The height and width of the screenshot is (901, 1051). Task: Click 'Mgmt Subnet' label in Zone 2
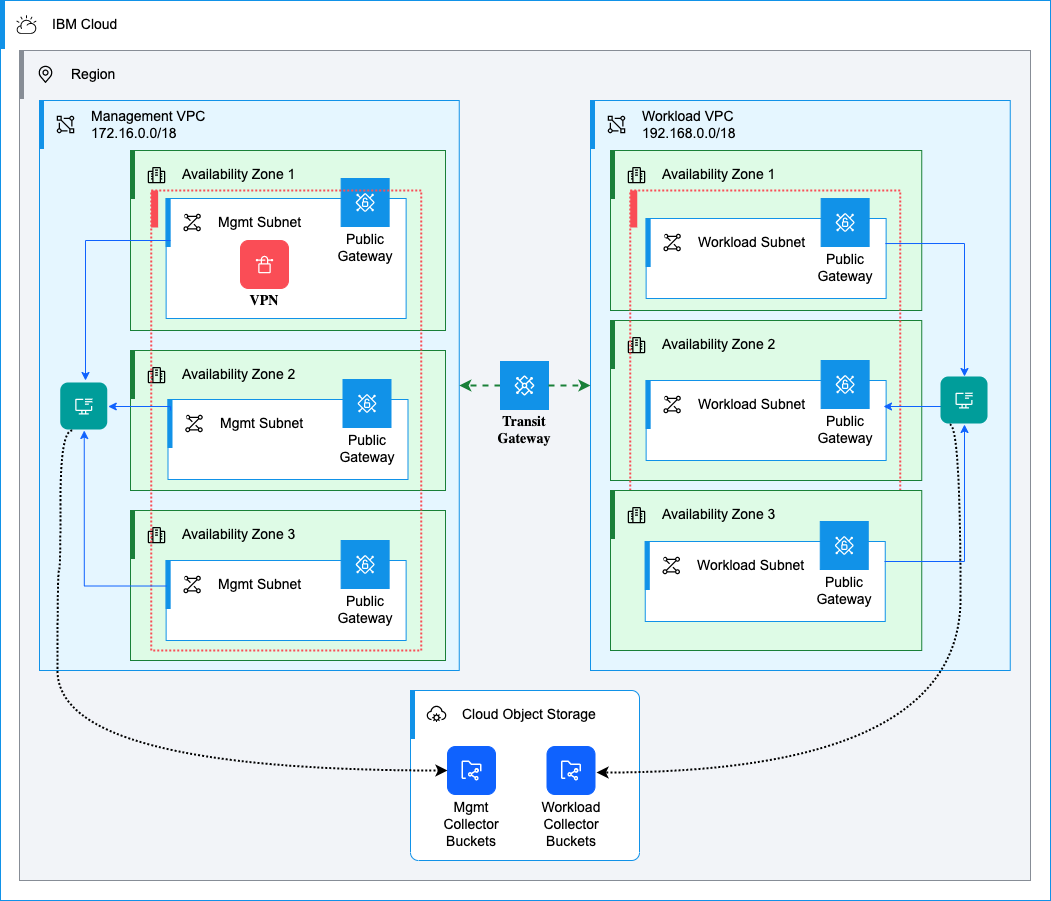pos(261,424)
